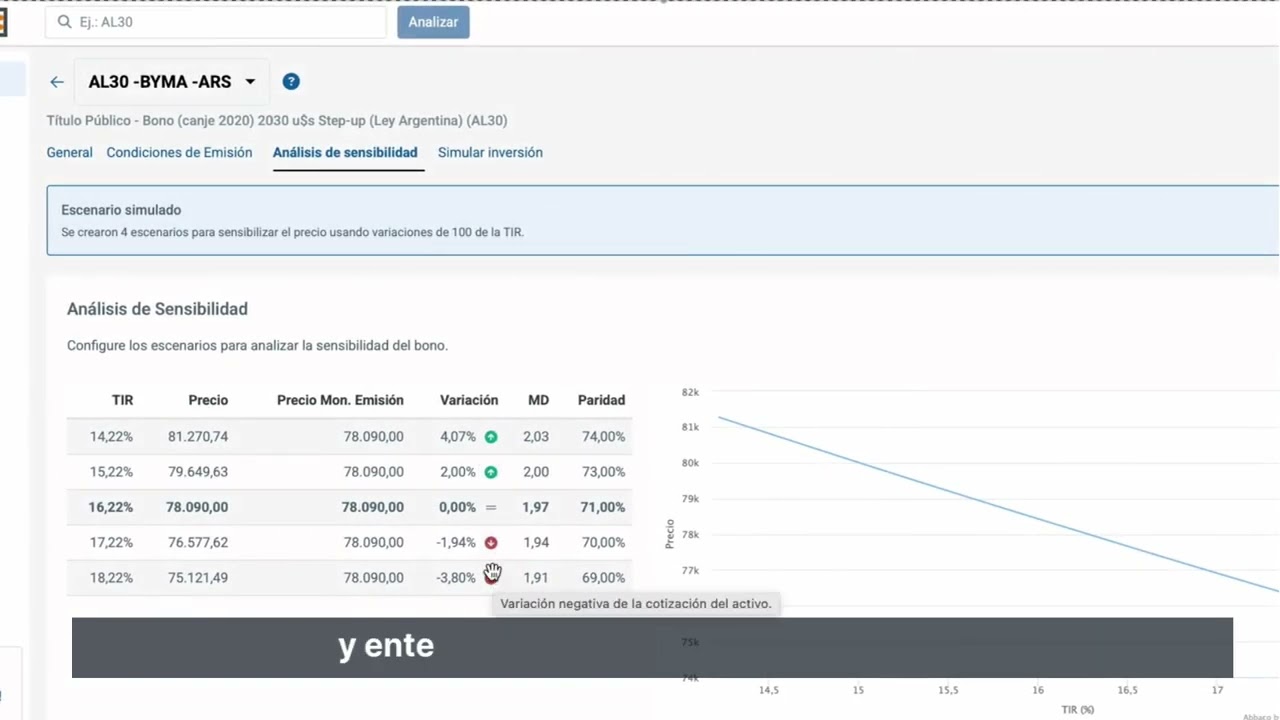Screen dimensions: 1280x720
Task: Click the 69,00% paridad value
Action: tap(603, 578)
